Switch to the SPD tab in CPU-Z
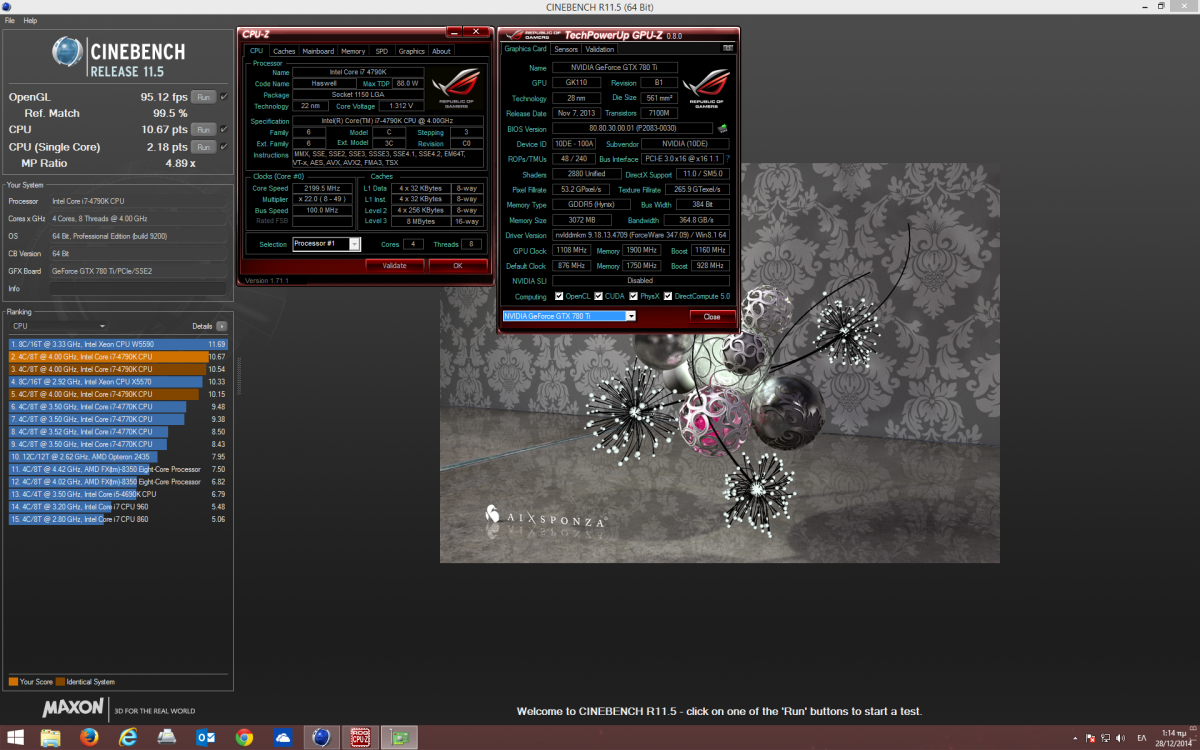The width and height of the screenshot is (1200, 750). pyautogui.click(x=382, y=51)
